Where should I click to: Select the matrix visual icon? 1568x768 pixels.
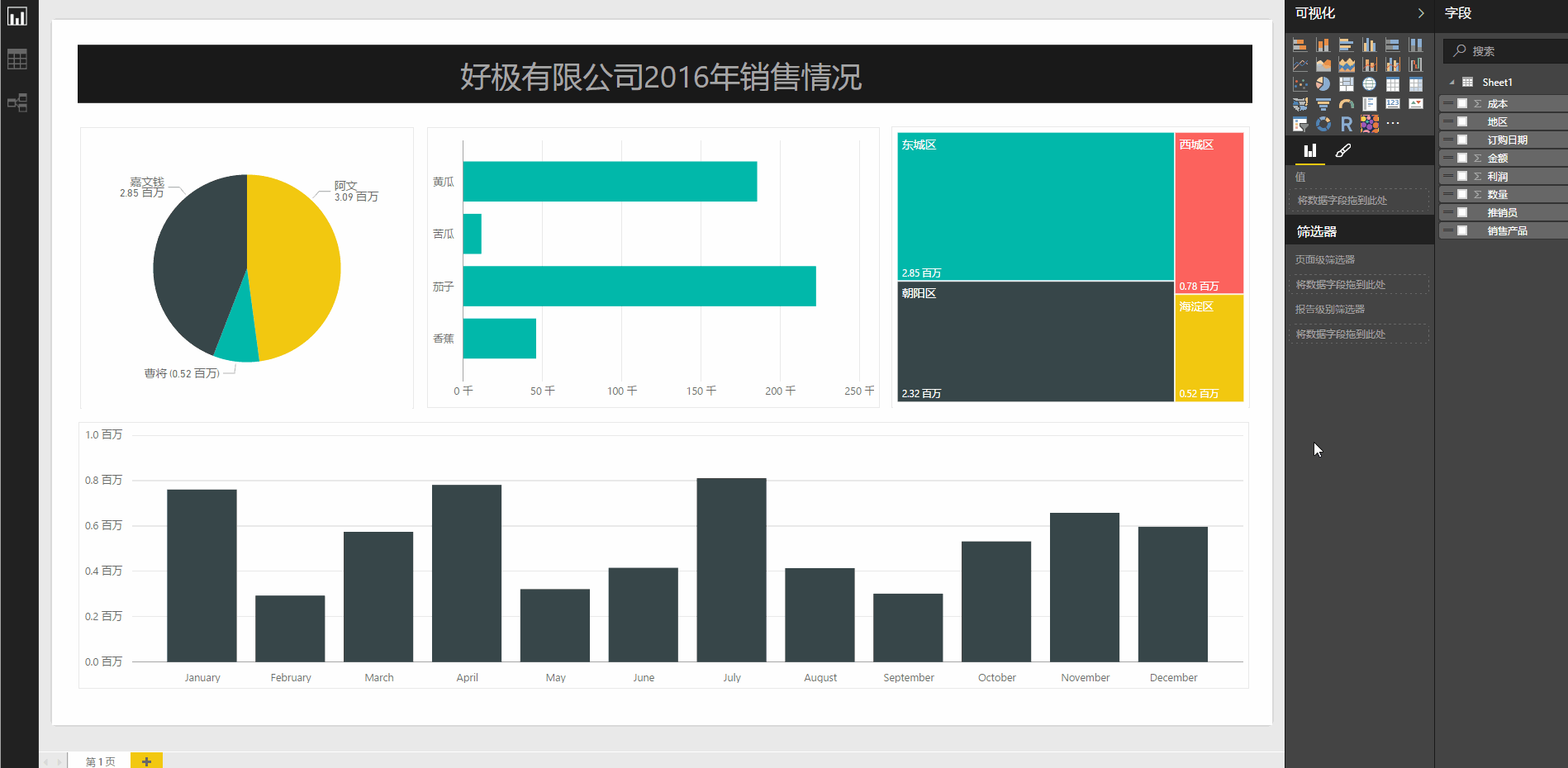click(1415, 84)
